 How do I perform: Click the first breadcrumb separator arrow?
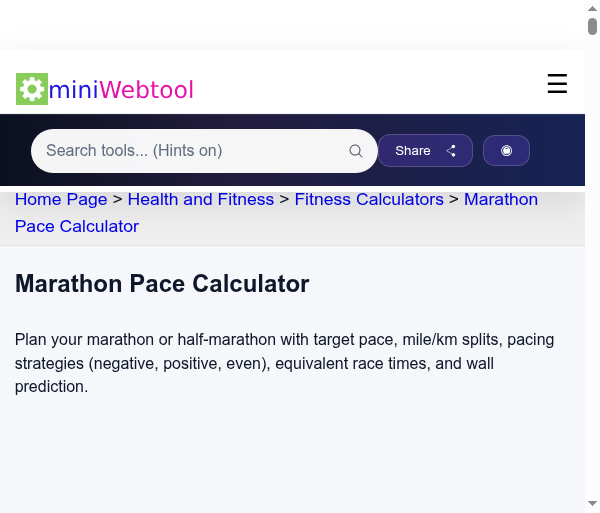point(118,200)
